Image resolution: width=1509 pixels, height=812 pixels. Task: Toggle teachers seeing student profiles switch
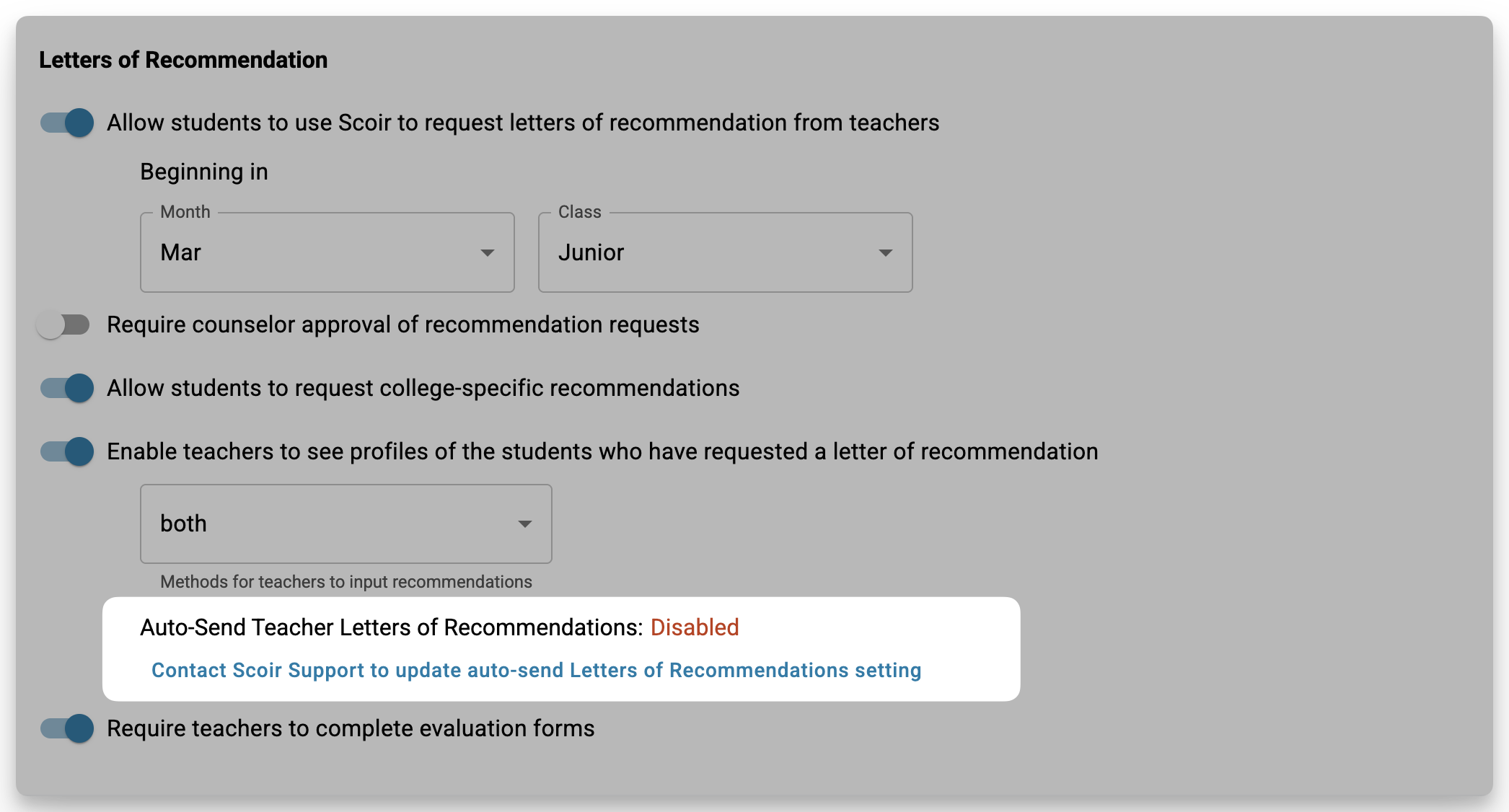coord(67,451)
